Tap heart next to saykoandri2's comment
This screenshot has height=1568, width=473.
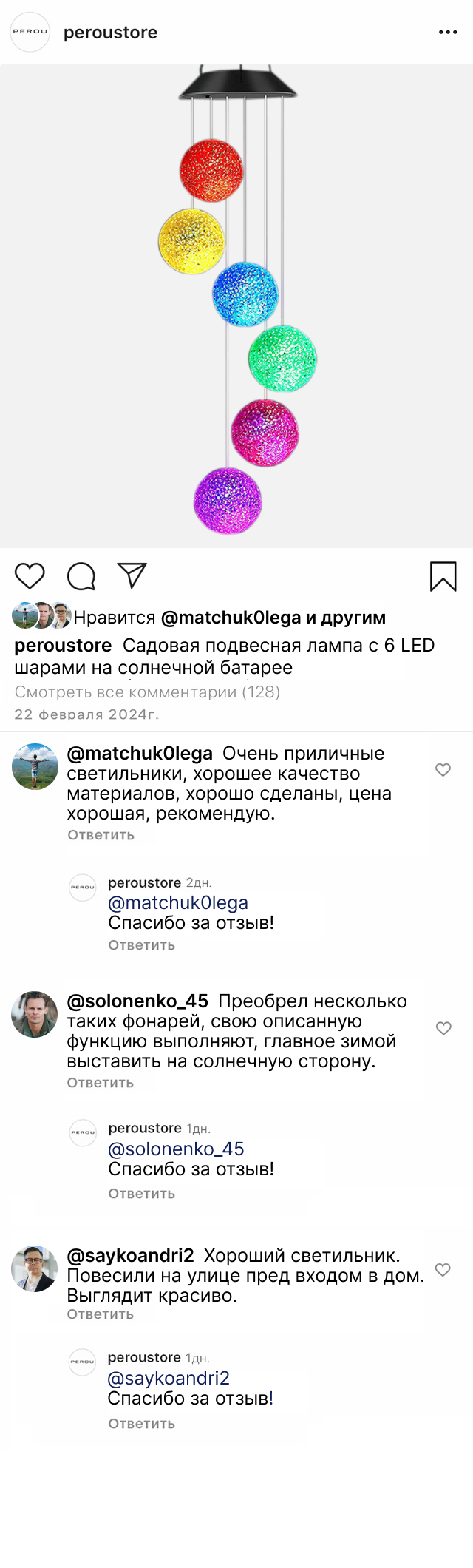(x=443, y=1270)
